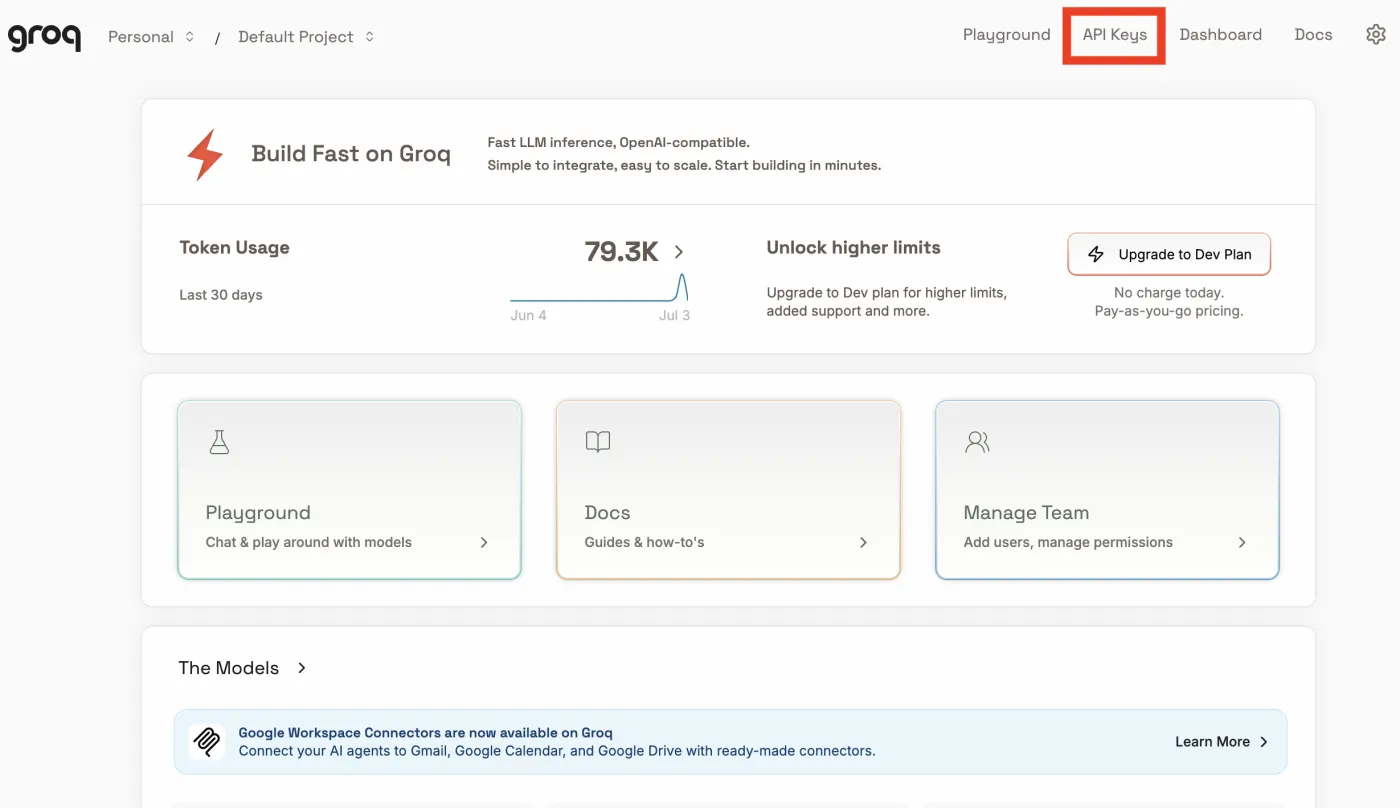This screenshot has height=808, width=1400.
Task: Click the Build Fast on Groq title
Action: (x=351, y=154)
